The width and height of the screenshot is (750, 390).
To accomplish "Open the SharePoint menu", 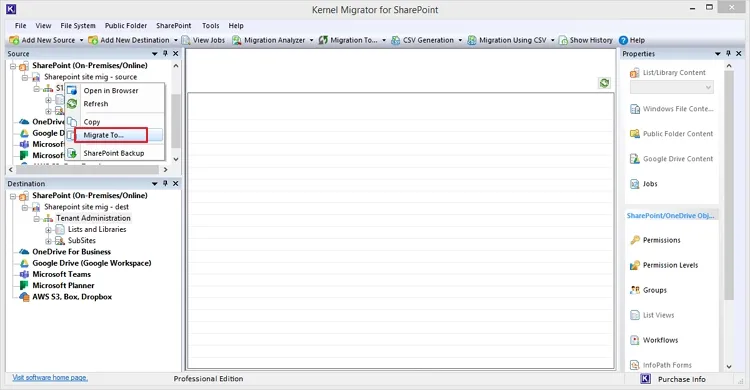I will point(174,25).
